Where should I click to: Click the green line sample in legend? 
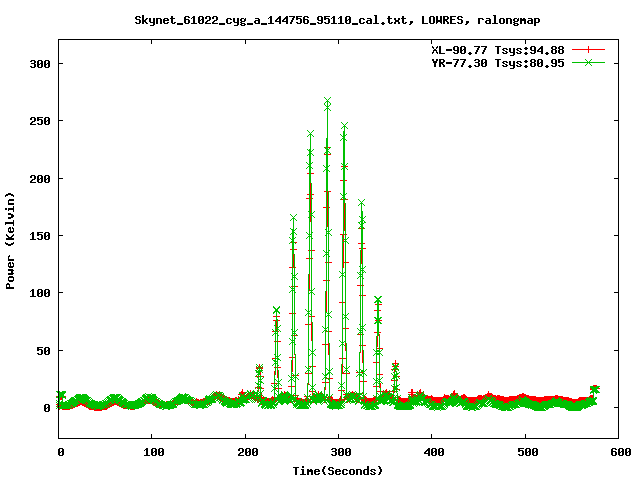[590, 62]
